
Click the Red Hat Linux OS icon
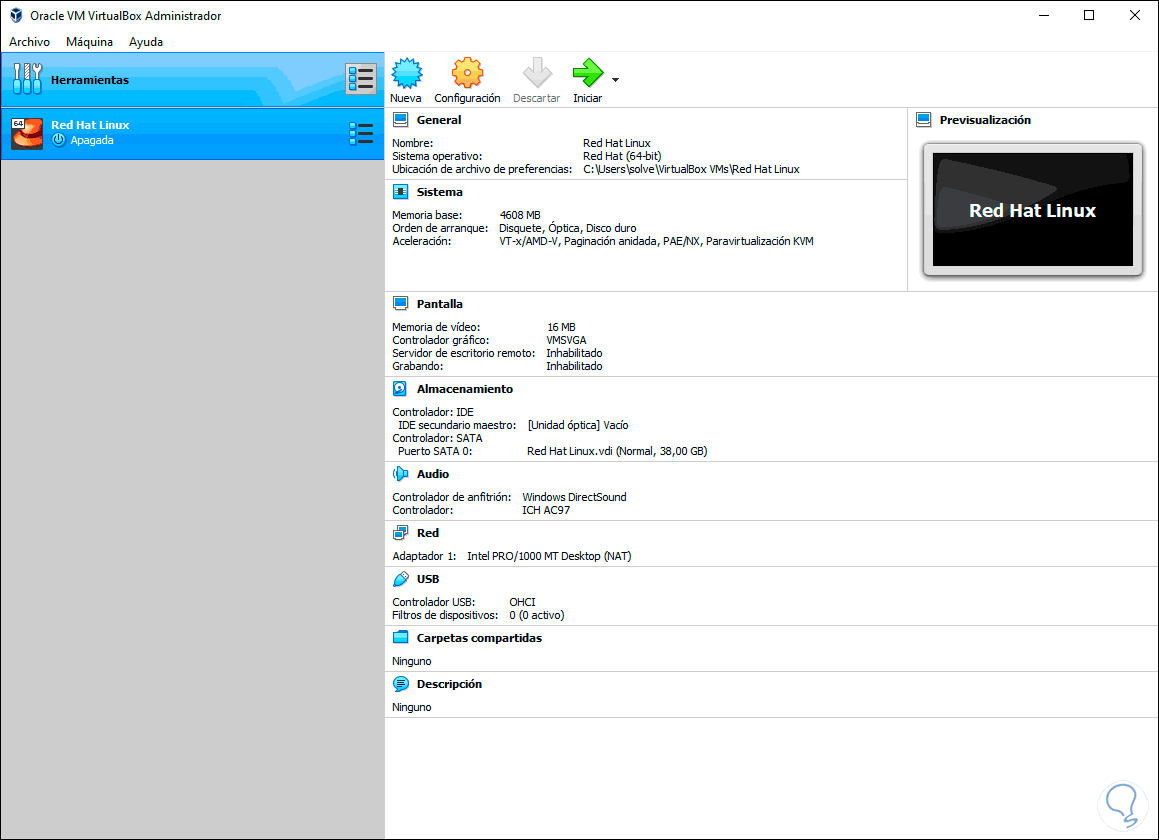pos(27,134)
